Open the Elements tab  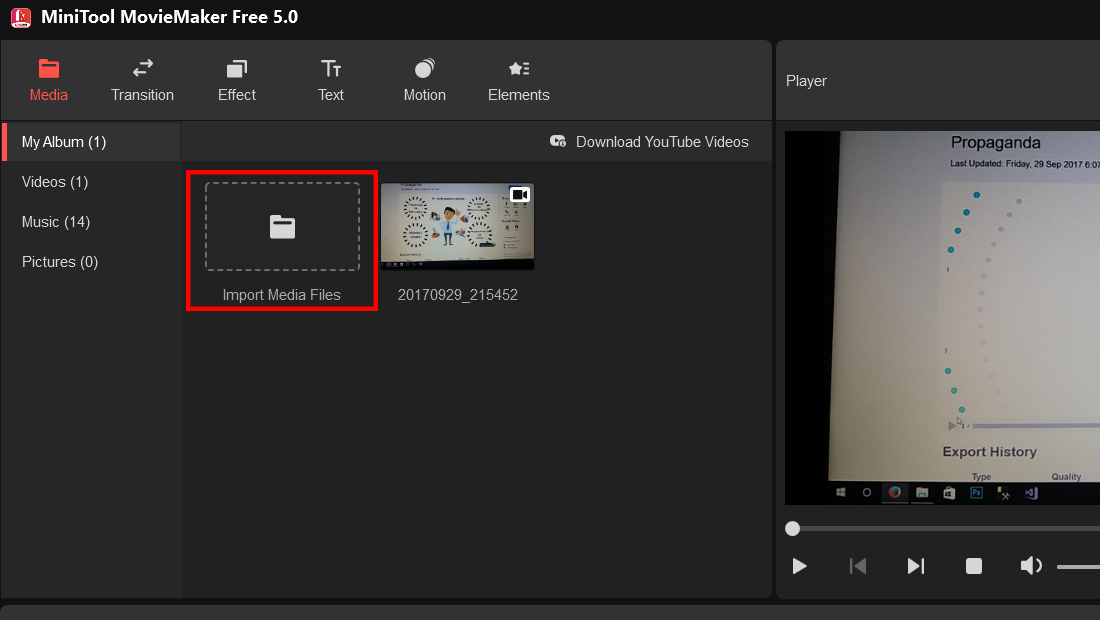click(518, 81)
